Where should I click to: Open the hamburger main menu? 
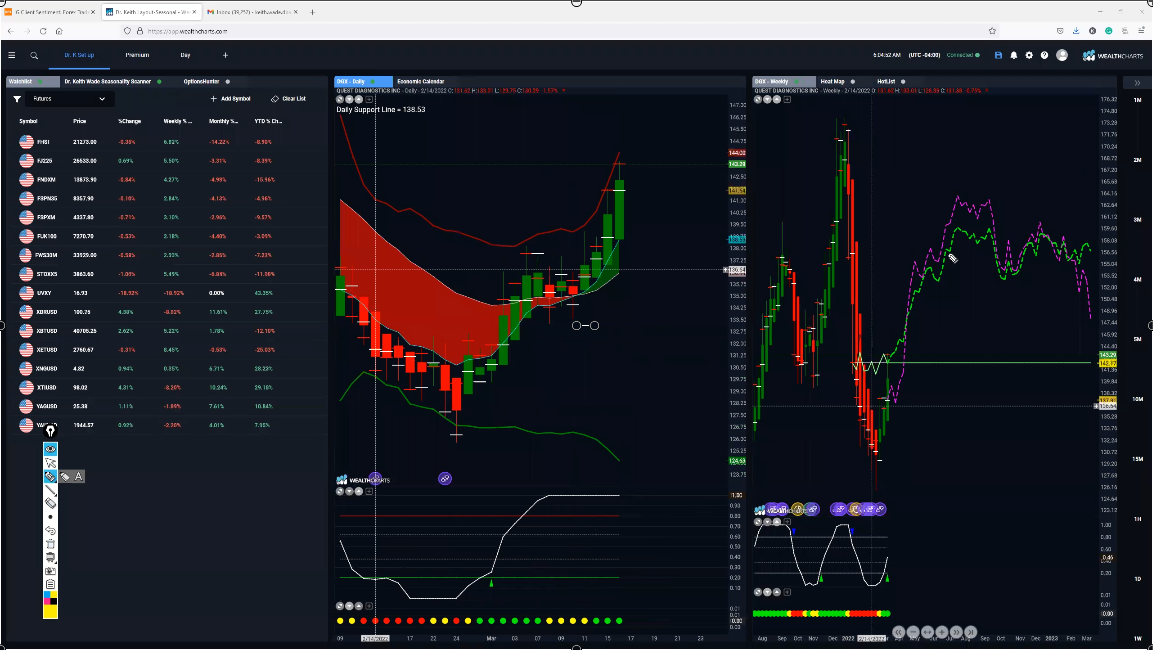point(12,55)
